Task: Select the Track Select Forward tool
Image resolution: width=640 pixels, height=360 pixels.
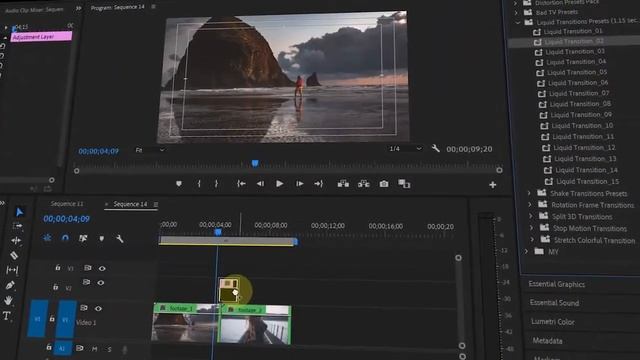Action: pos(18,226)
